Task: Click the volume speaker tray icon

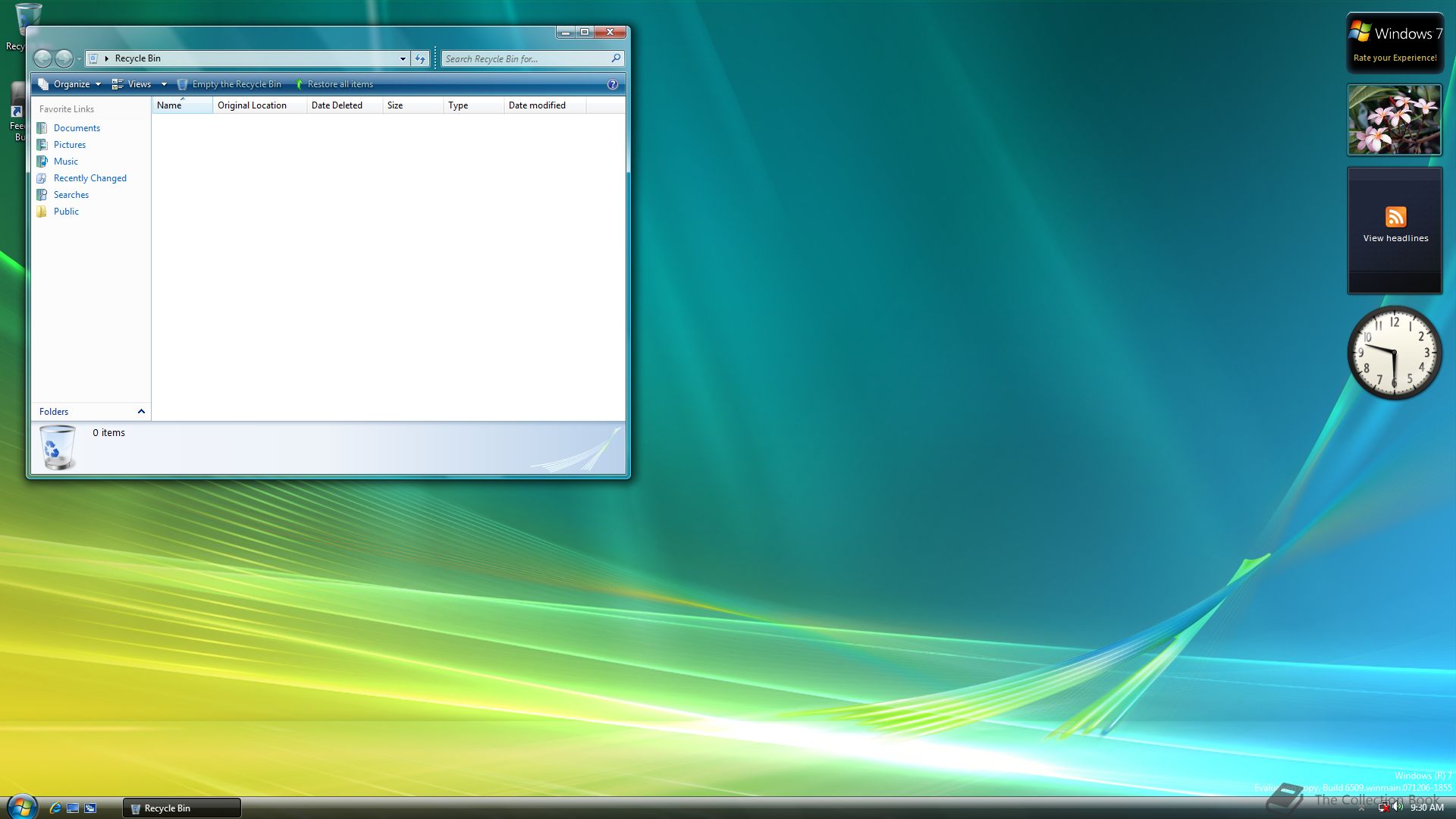Action: (x=1398, y=807)
